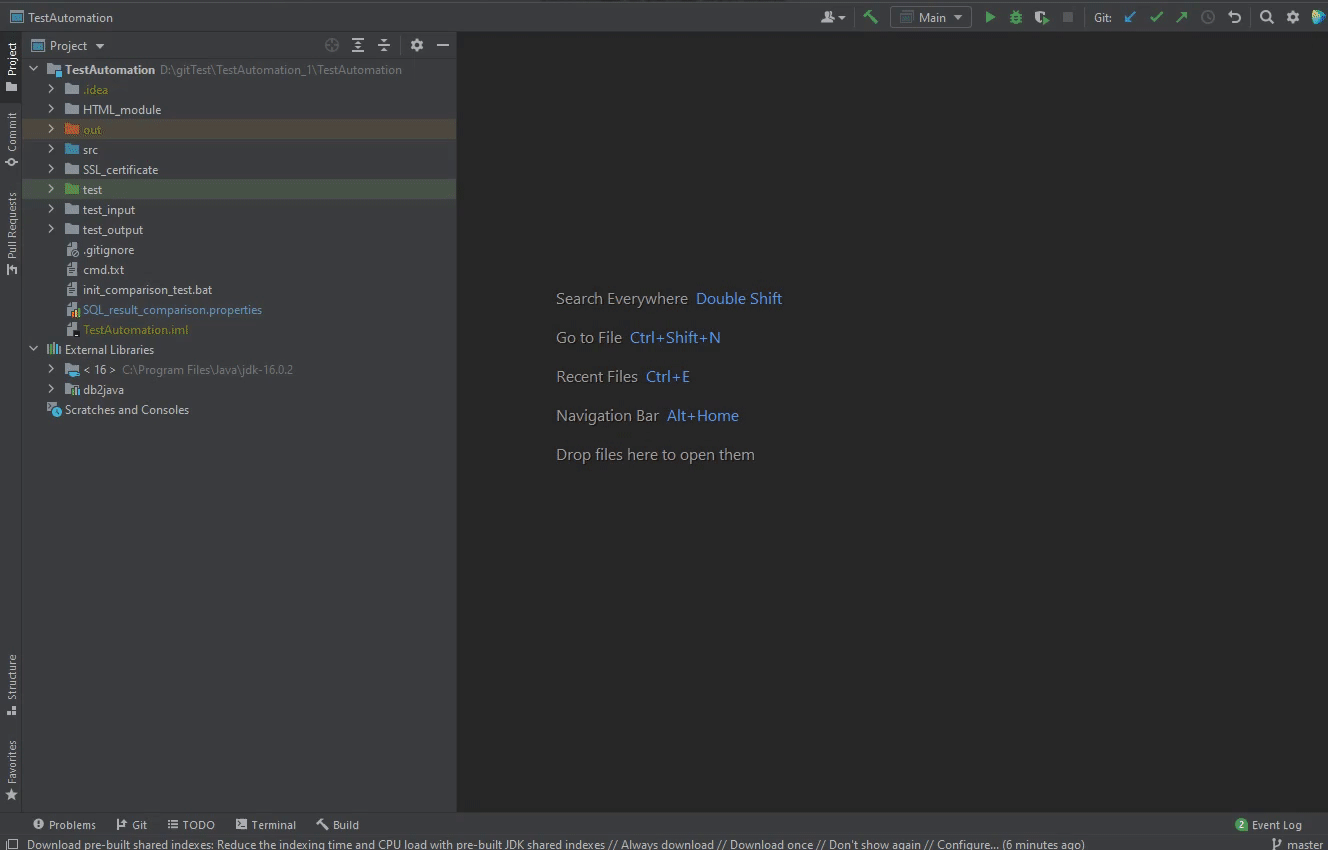The height and width of the screenshot is (850, 1328).
Task: Update project using the blue Git arrow
Action: point(1130,17)
